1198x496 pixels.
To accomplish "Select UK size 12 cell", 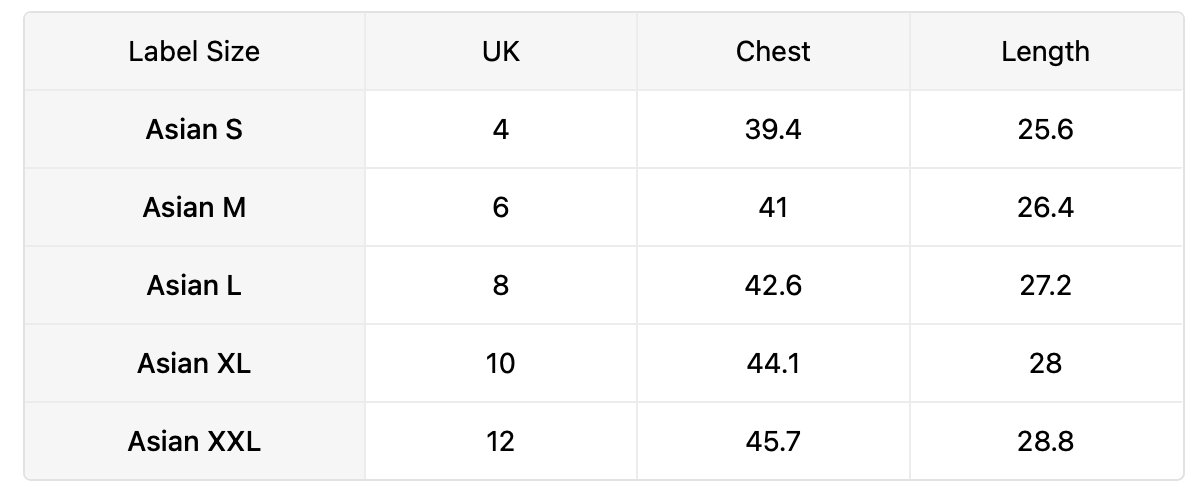I will click(x=500, y=442).
